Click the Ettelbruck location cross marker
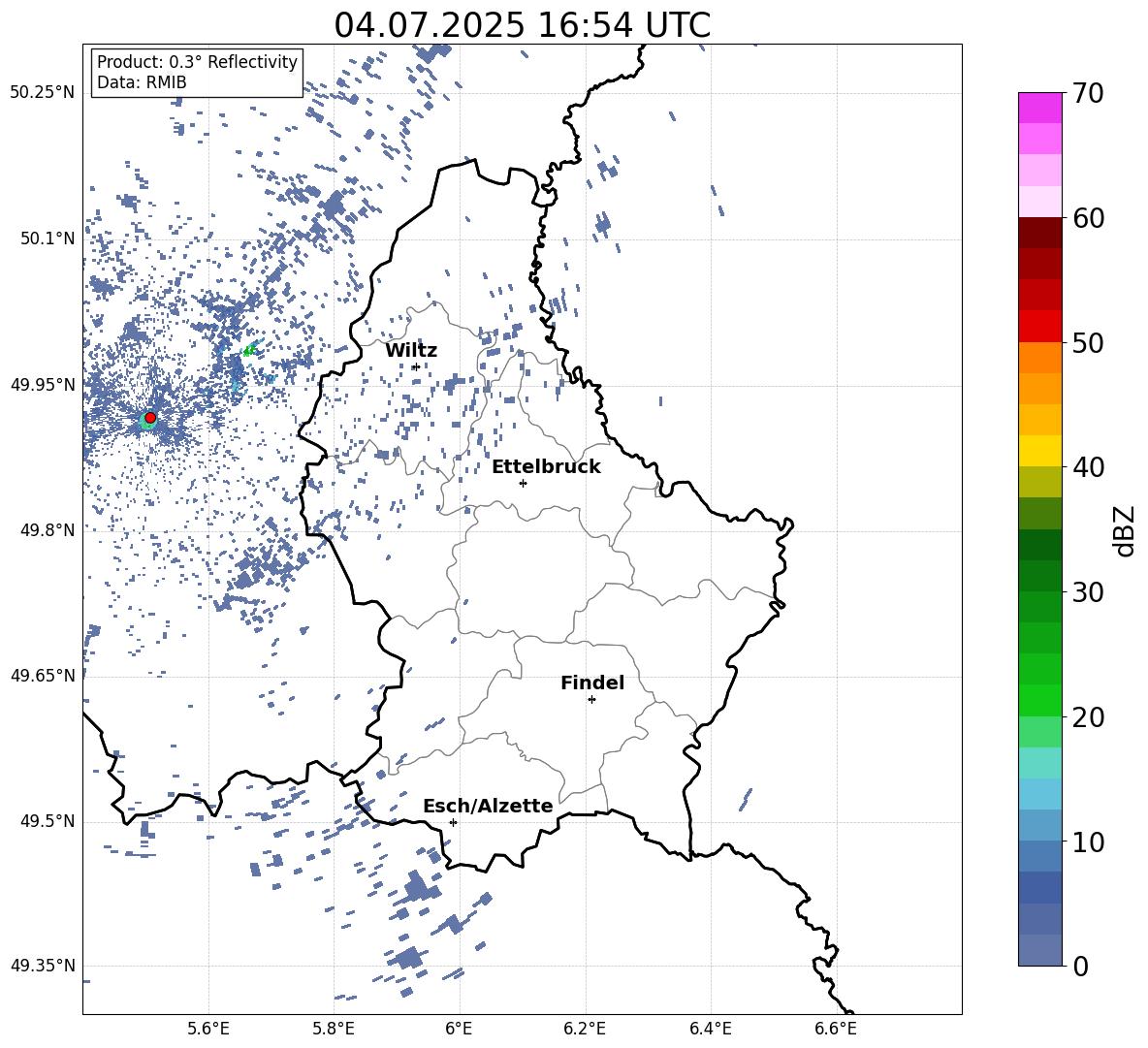Screen dimensions: 1148x1048 [523, 483]
